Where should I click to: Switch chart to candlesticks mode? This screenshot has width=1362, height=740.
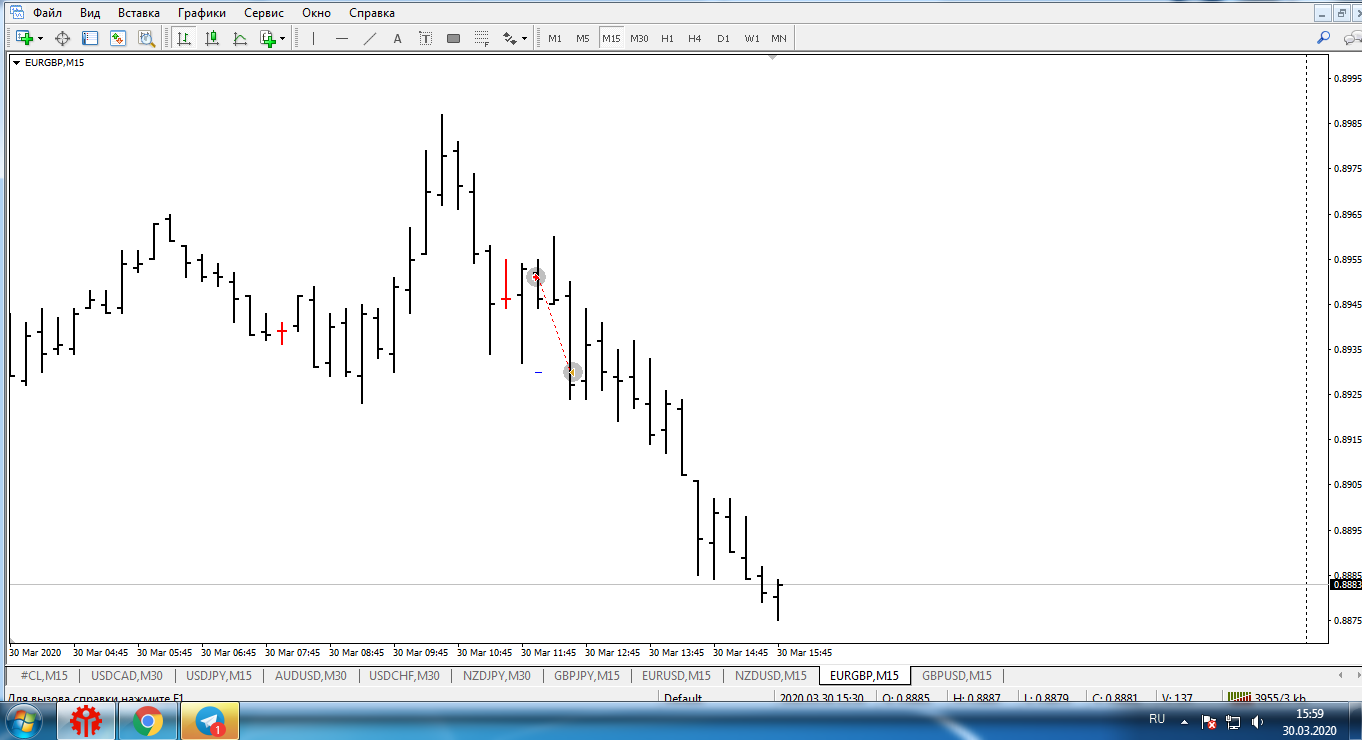click(x=212, y=38)
